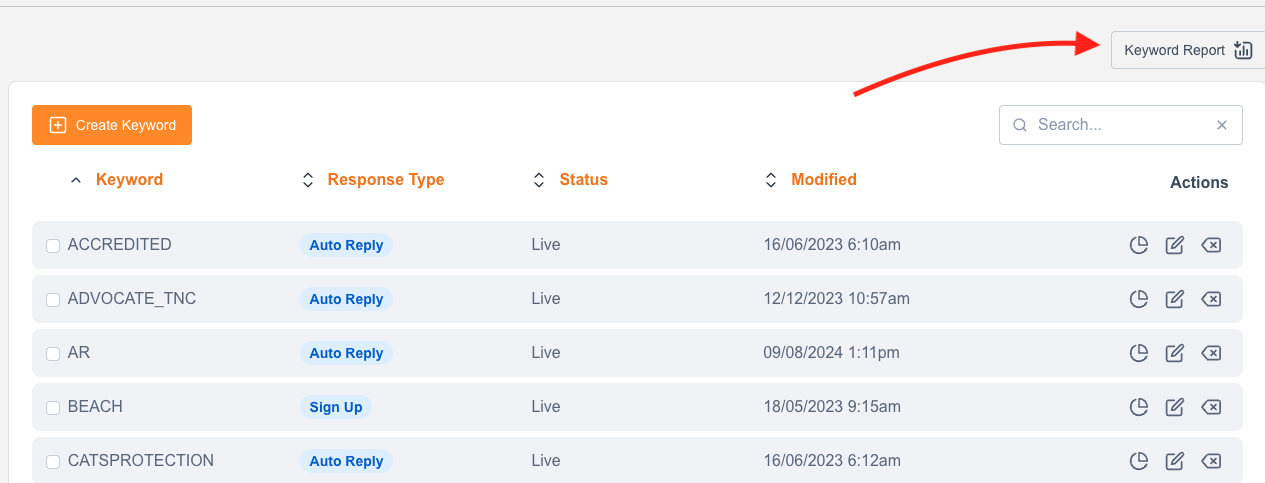Click the Create Keyword button

click(x=112, y=125)
